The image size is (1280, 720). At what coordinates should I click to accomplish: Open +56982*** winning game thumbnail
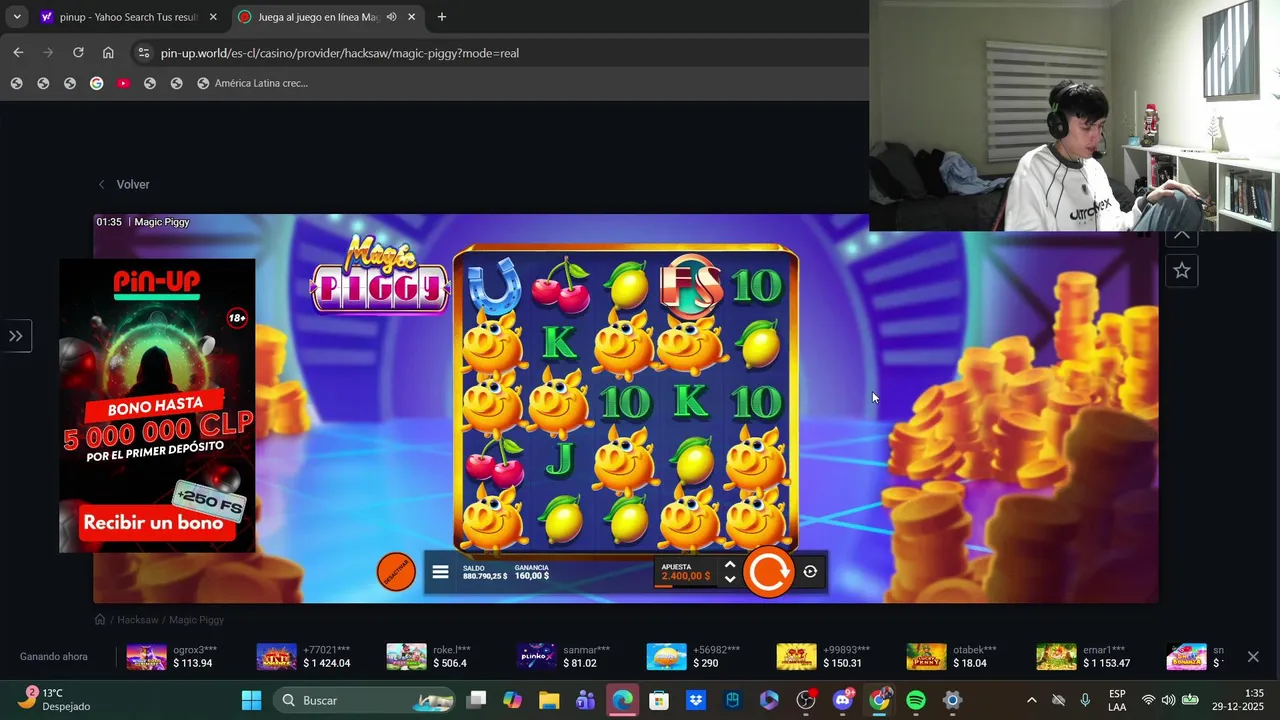(x=666, y=657)
